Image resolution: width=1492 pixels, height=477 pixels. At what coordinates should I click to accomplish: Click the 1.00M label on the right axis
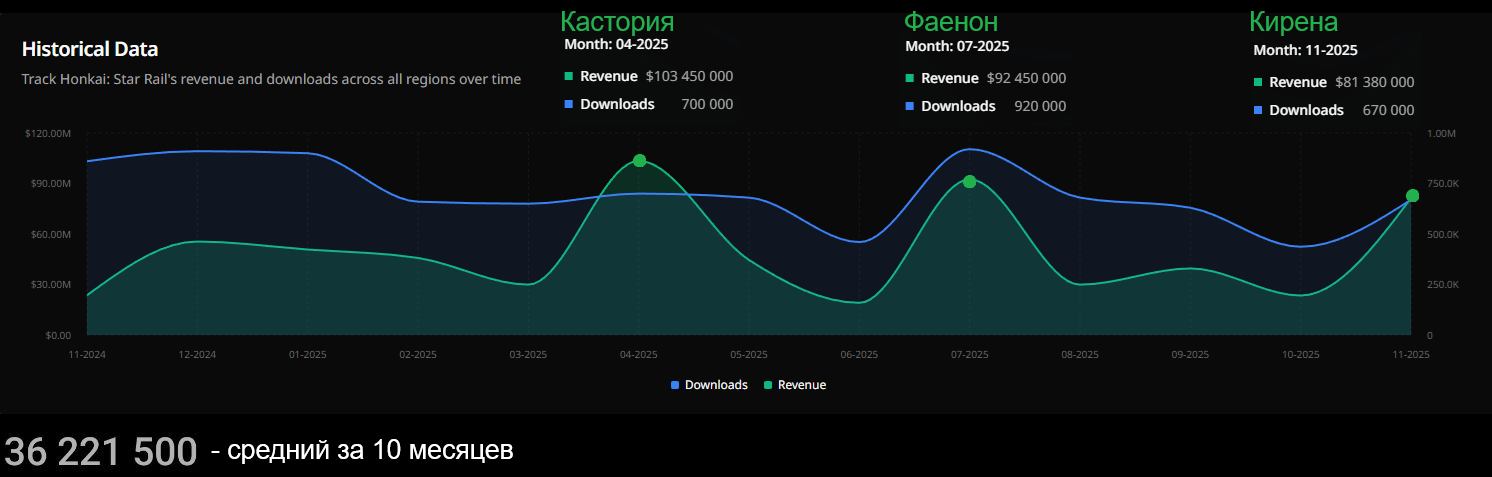(1442, 134)
